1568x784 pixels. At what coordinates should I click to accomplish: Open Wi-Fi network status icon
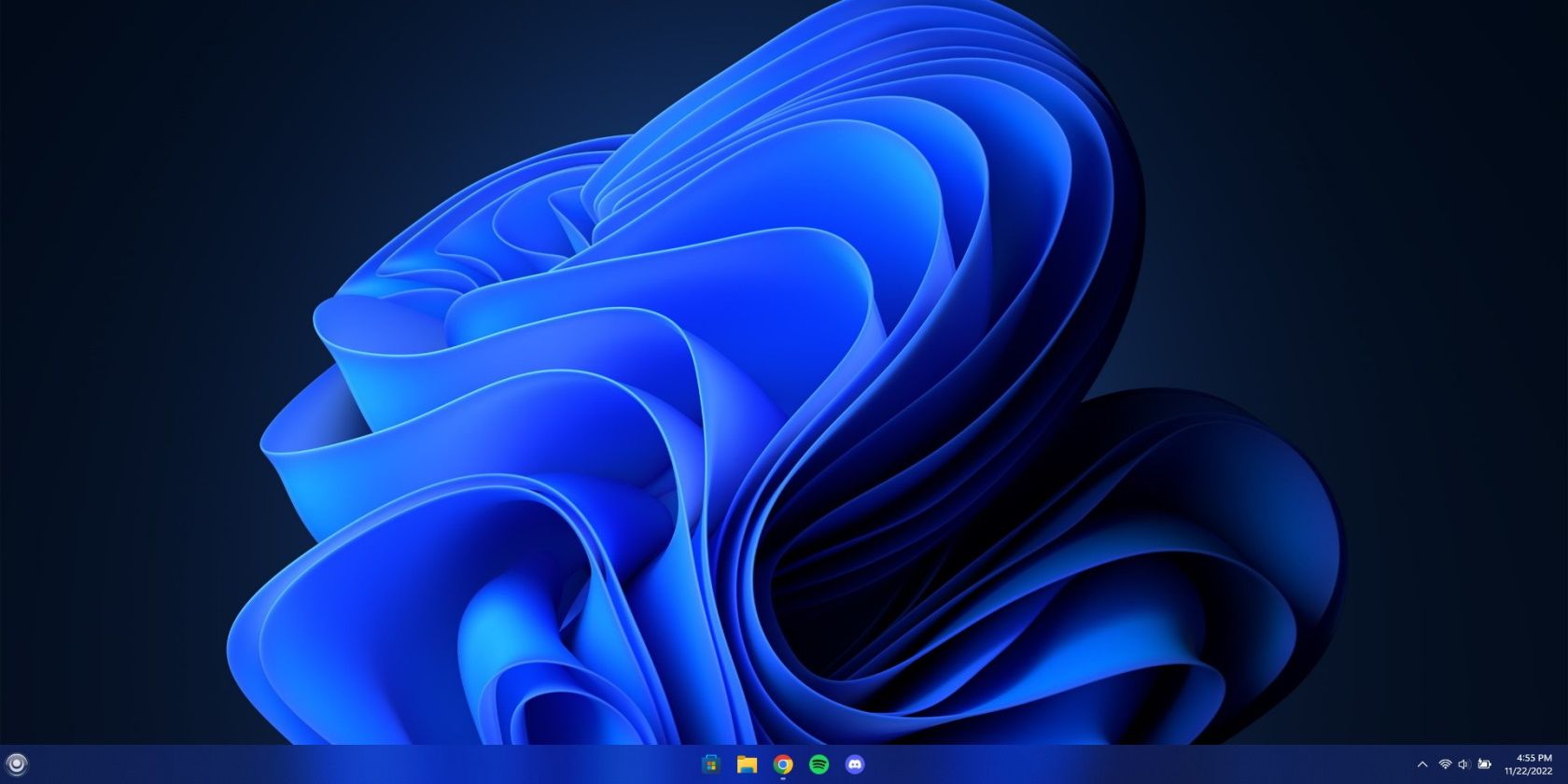1445,764
